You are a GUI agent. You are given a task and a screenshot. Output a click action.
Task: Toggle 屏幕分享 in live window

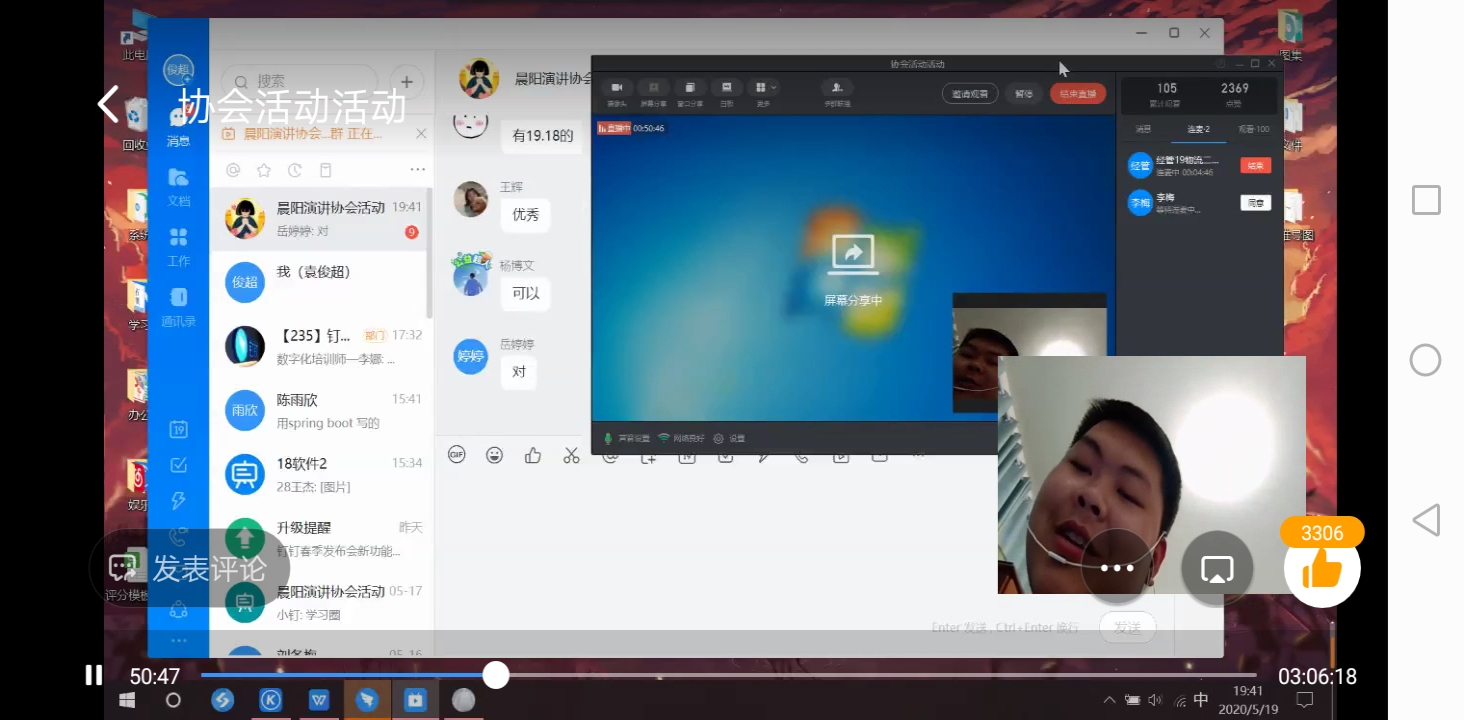(653, 92)
